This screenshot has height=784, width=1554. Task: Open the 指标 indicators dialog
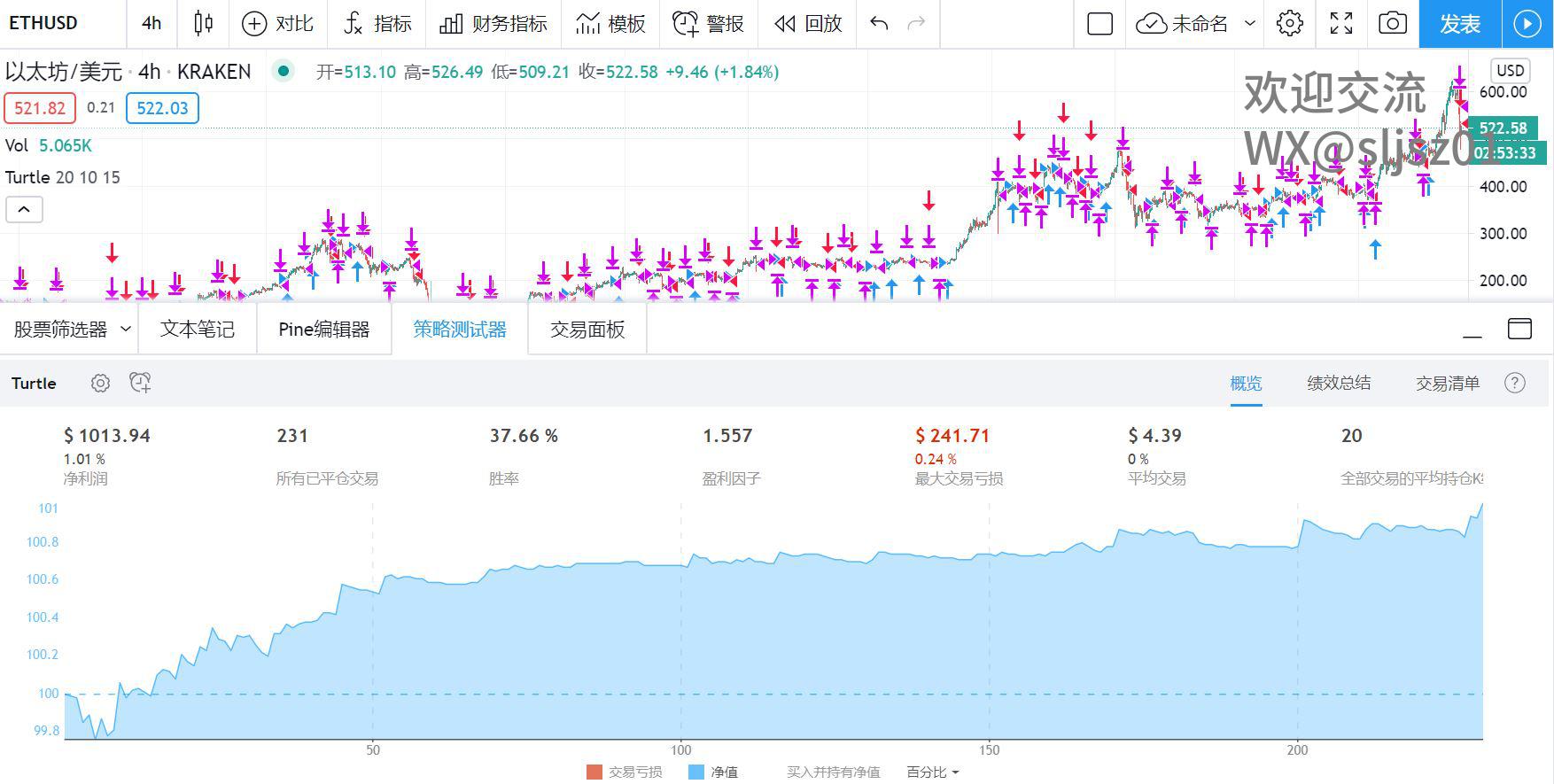point(377,24)
